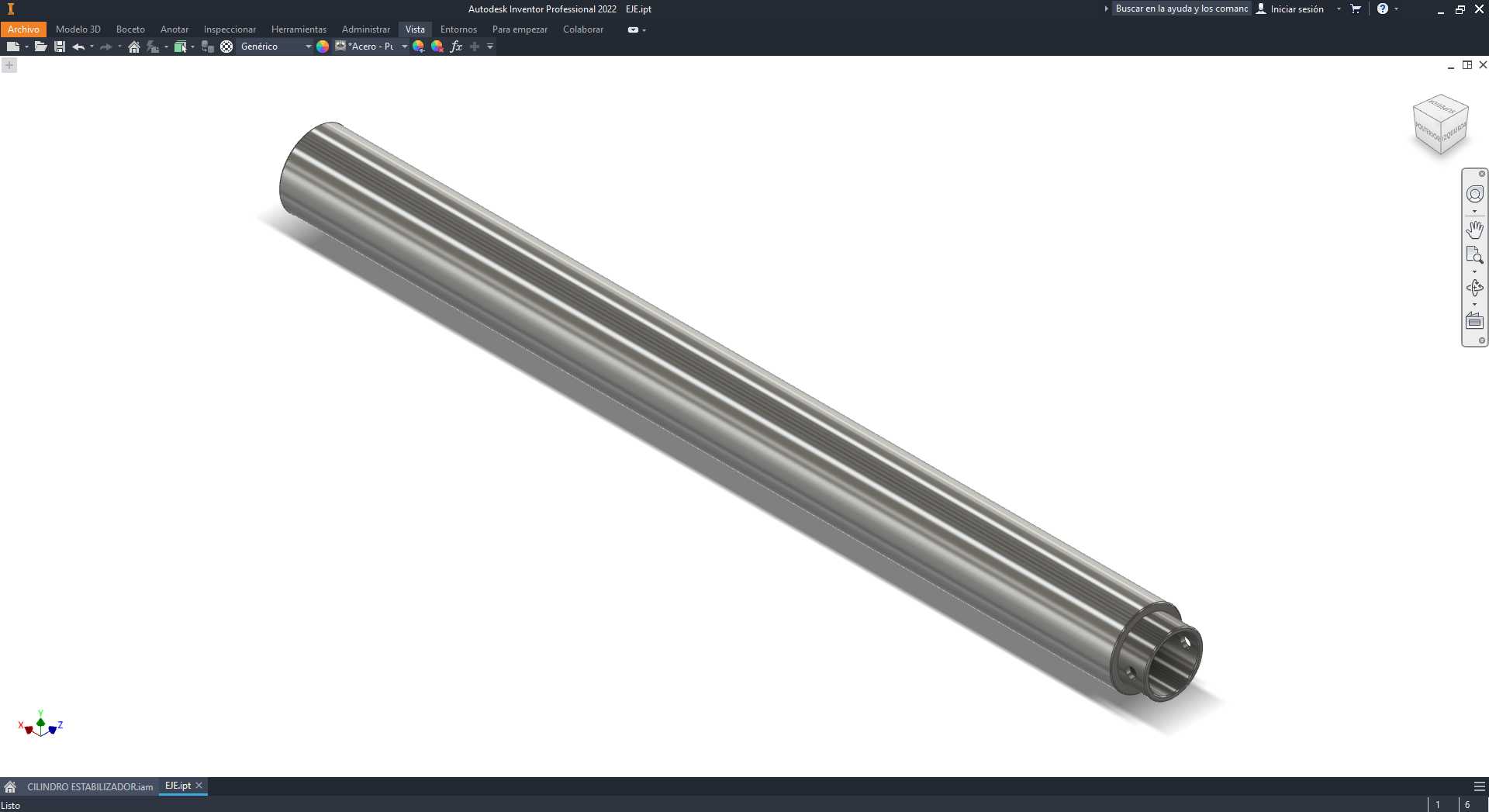Open the full navigation wheel
1489x812 pixels.
pos(1474,194)
